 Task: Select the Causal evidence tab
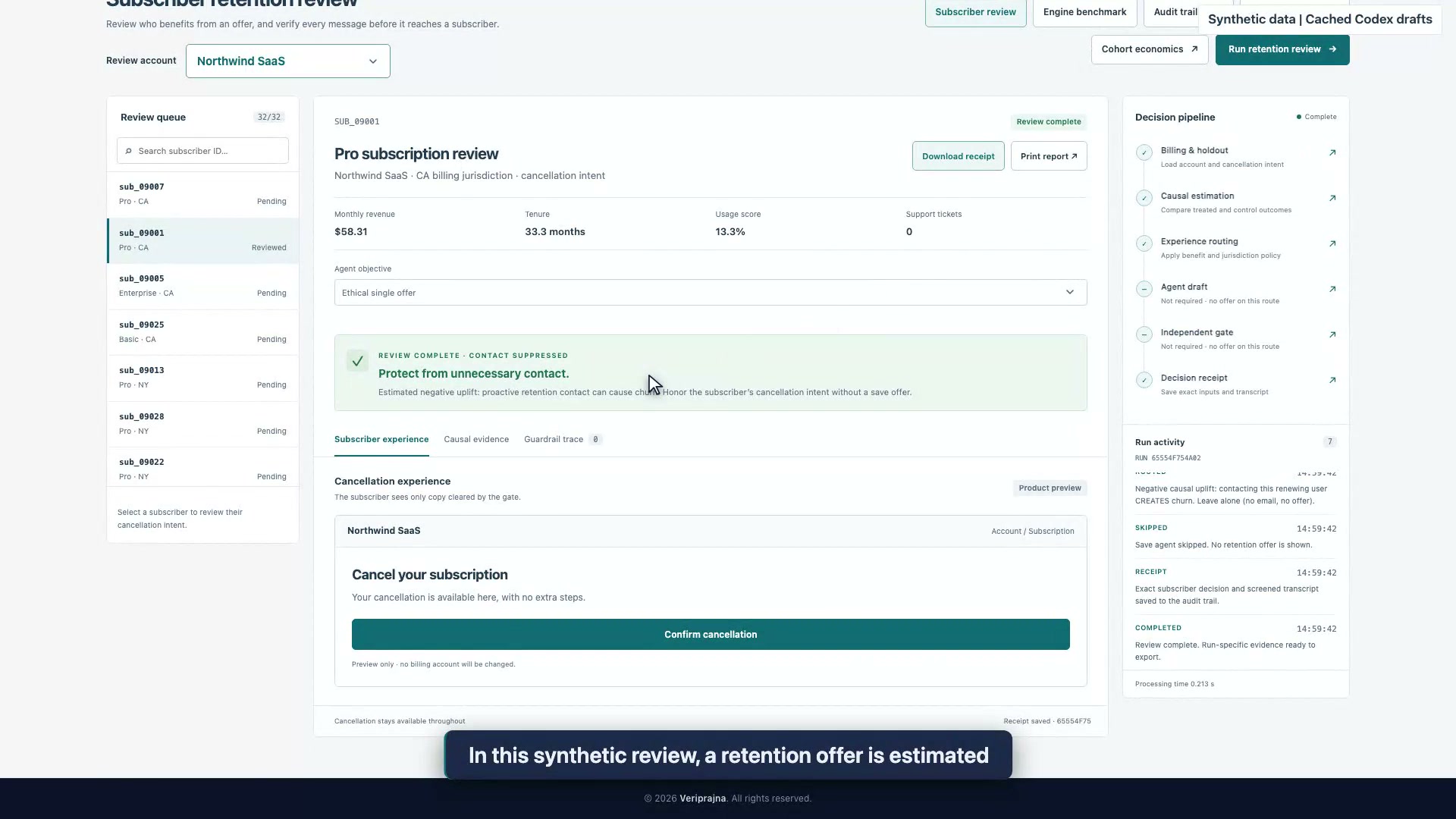pyautogui.click(x=476, y=440)
